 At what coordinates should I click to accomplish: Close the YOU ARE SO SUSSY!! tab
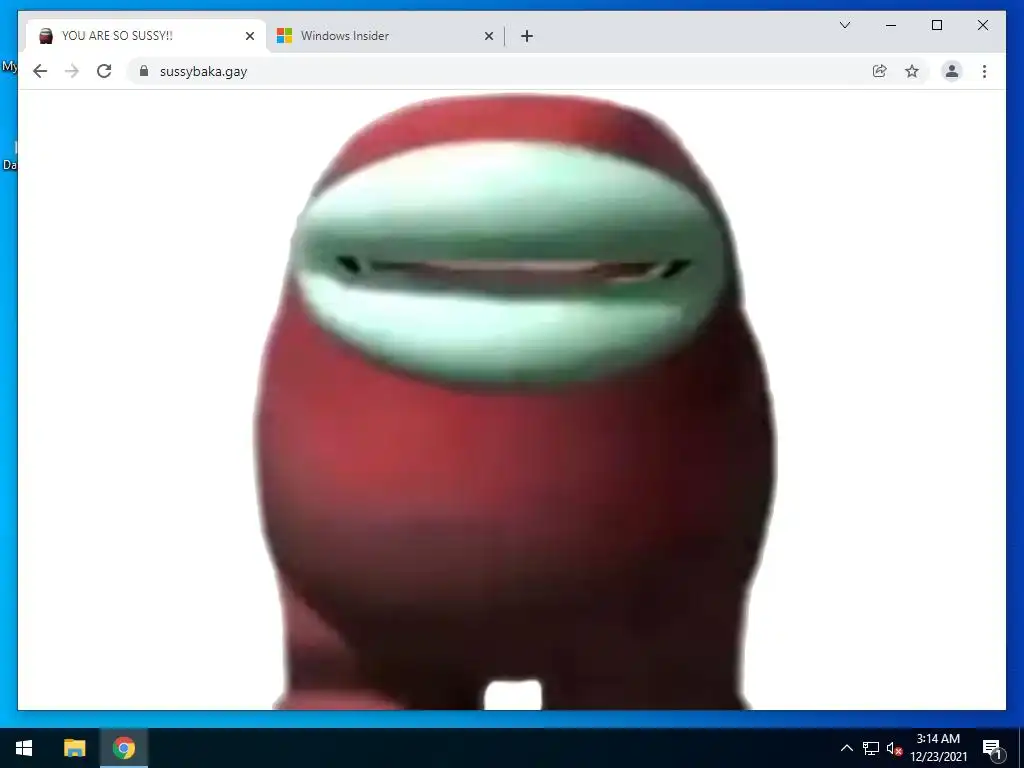(249, 36)
